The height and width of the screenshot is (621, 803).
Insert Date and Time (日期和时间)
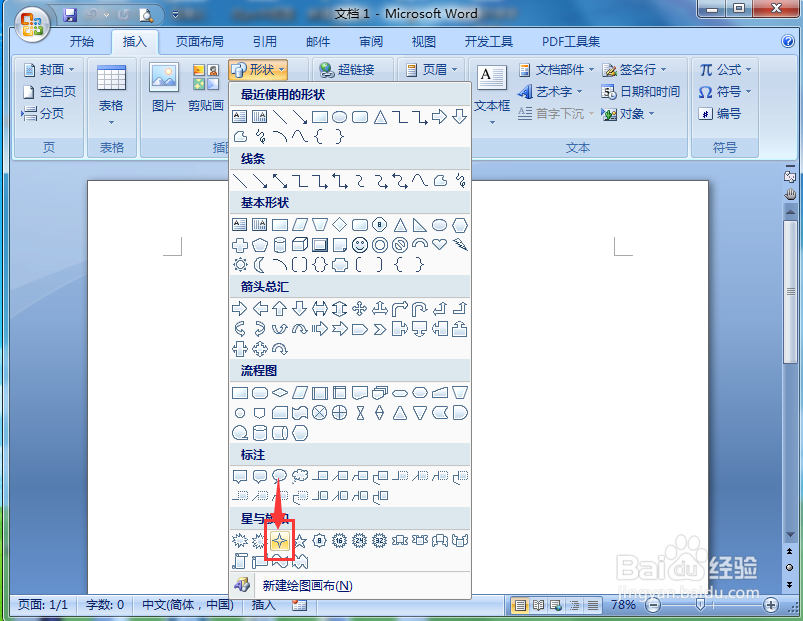640,92
